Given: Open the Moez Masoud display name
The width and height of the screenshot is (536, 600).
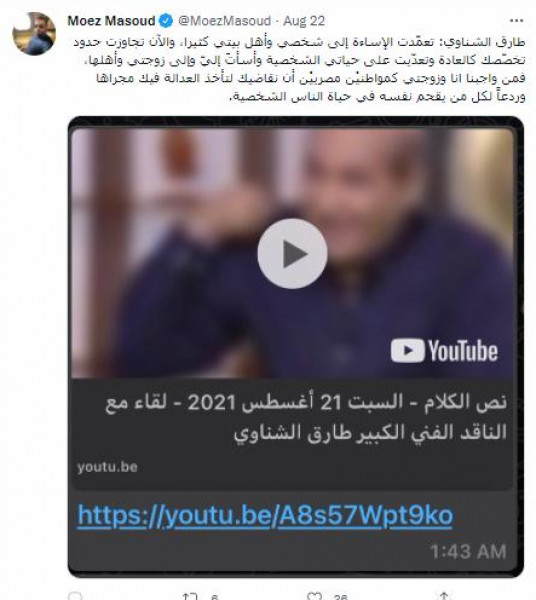Looking at the screenshot, I should coord(111,21).
